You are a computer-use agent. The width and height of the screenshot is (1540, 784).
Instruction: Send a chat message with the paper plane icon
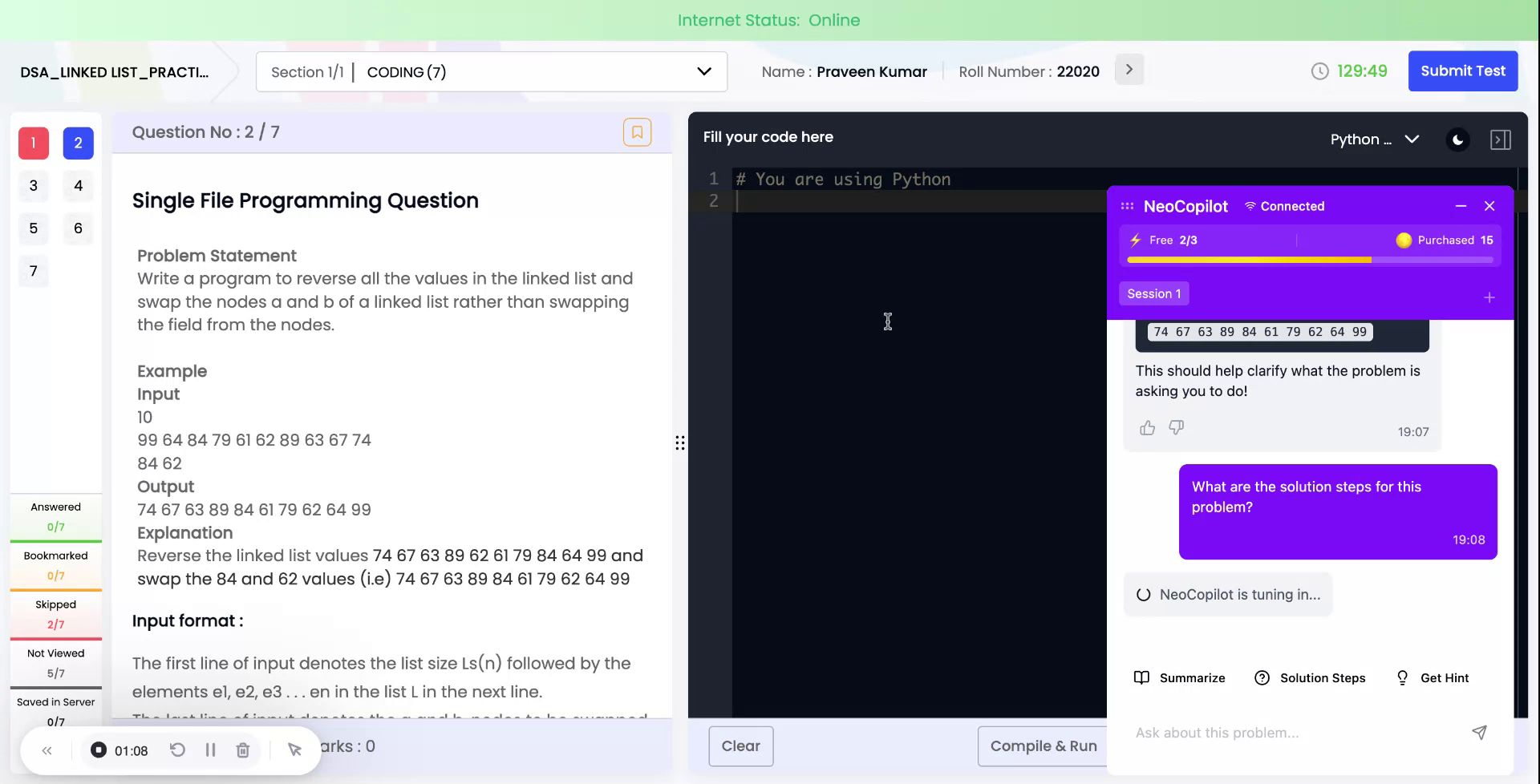1479,732
